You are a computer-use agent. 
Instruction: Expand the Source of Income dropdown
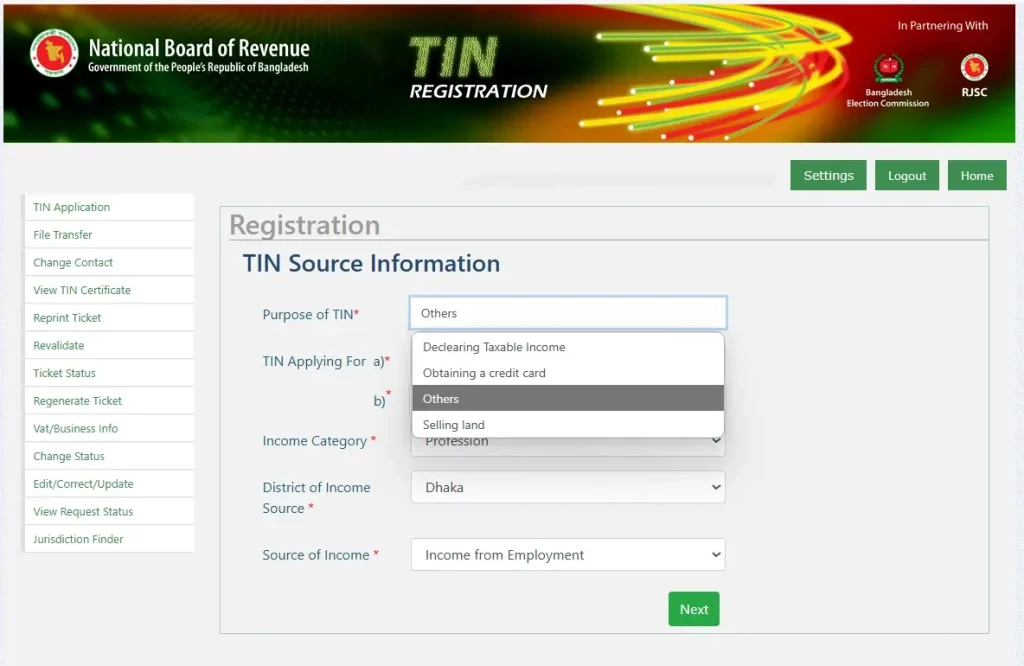(567, 555)
